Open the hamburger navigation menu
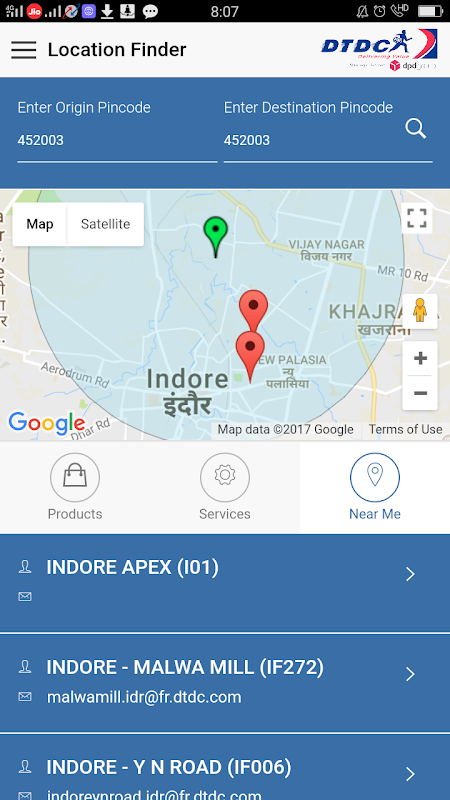This screenshot has height=800, width=450. [23, 50]
